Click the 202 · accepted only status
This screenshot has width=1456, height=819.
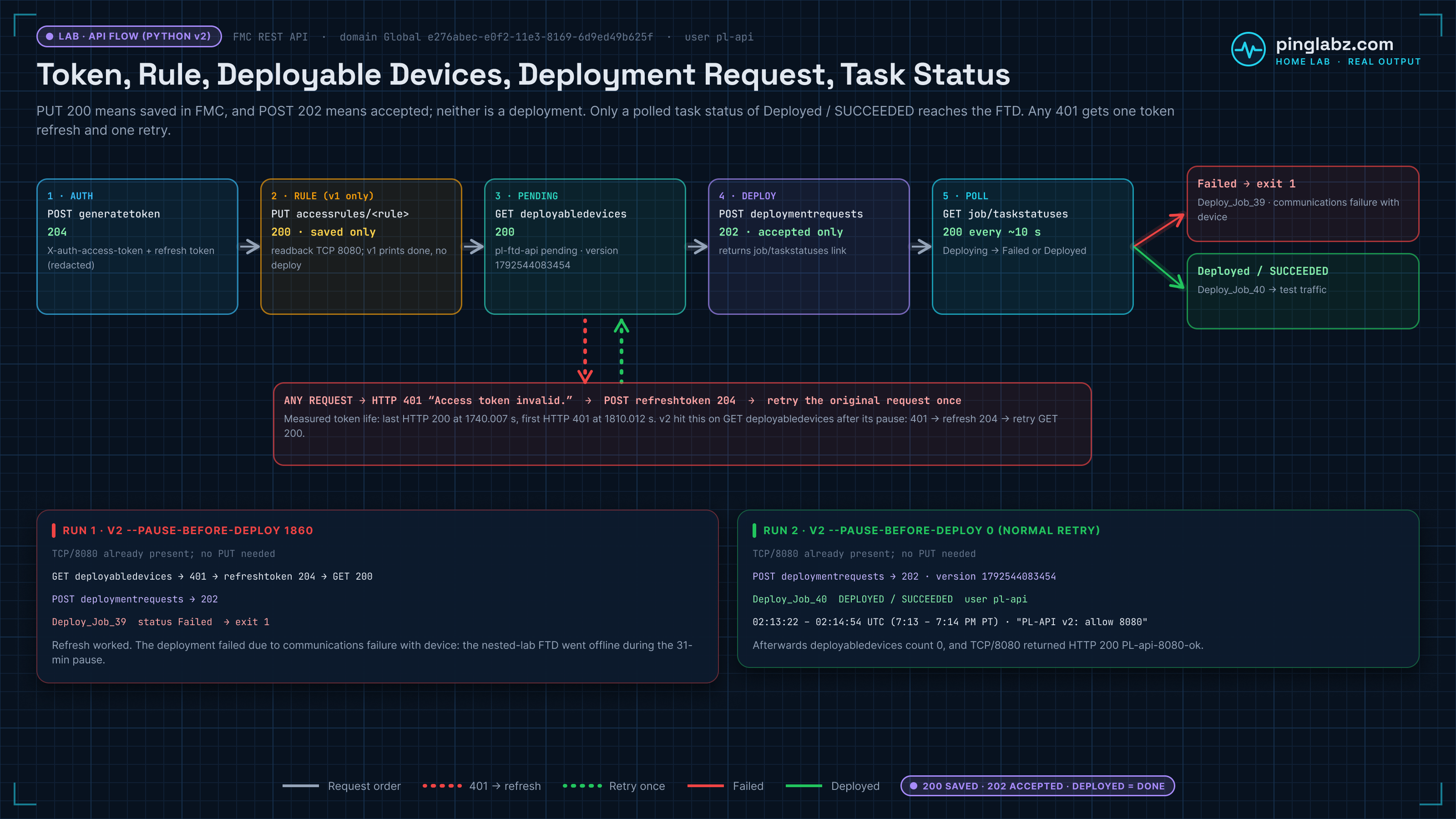coord(781,233)
